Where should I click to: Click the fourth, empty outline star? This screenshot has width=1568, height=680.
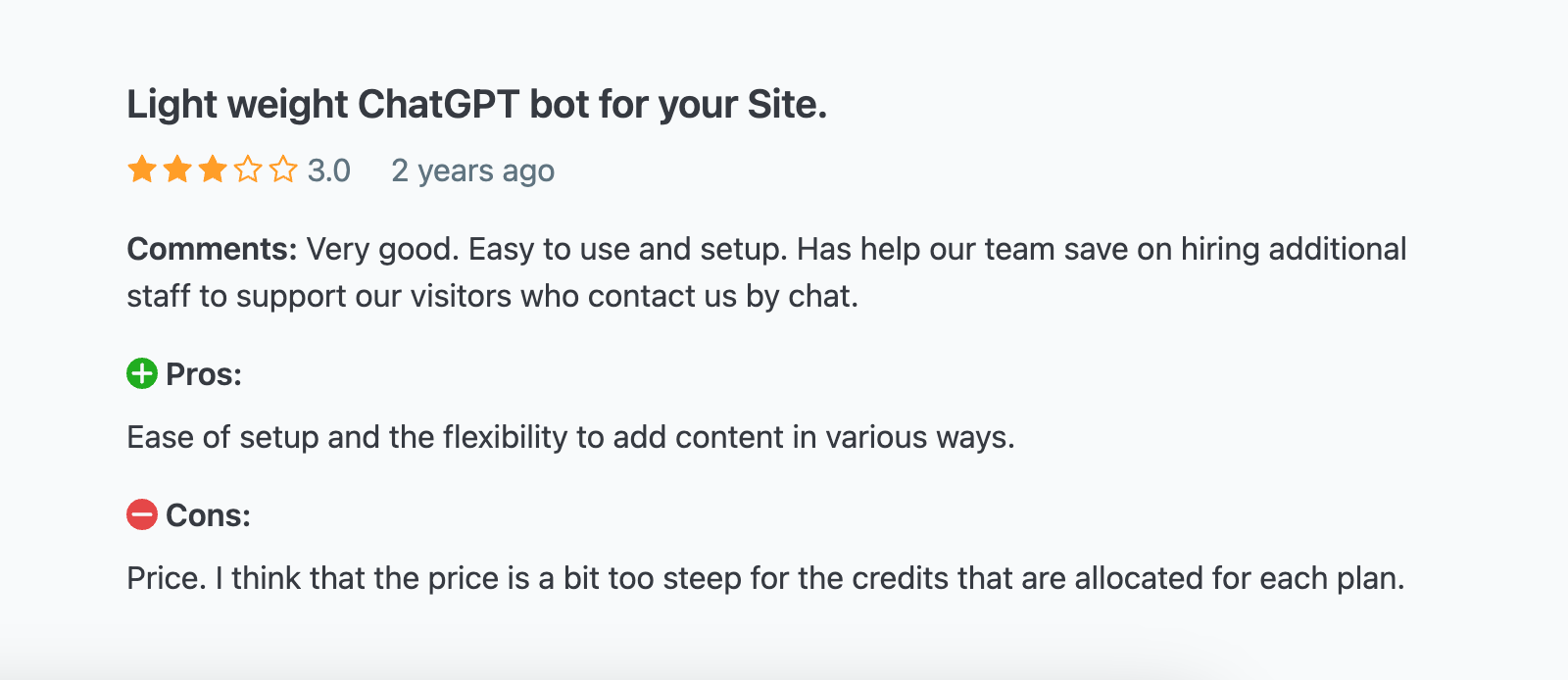click(x=248, y=170)
